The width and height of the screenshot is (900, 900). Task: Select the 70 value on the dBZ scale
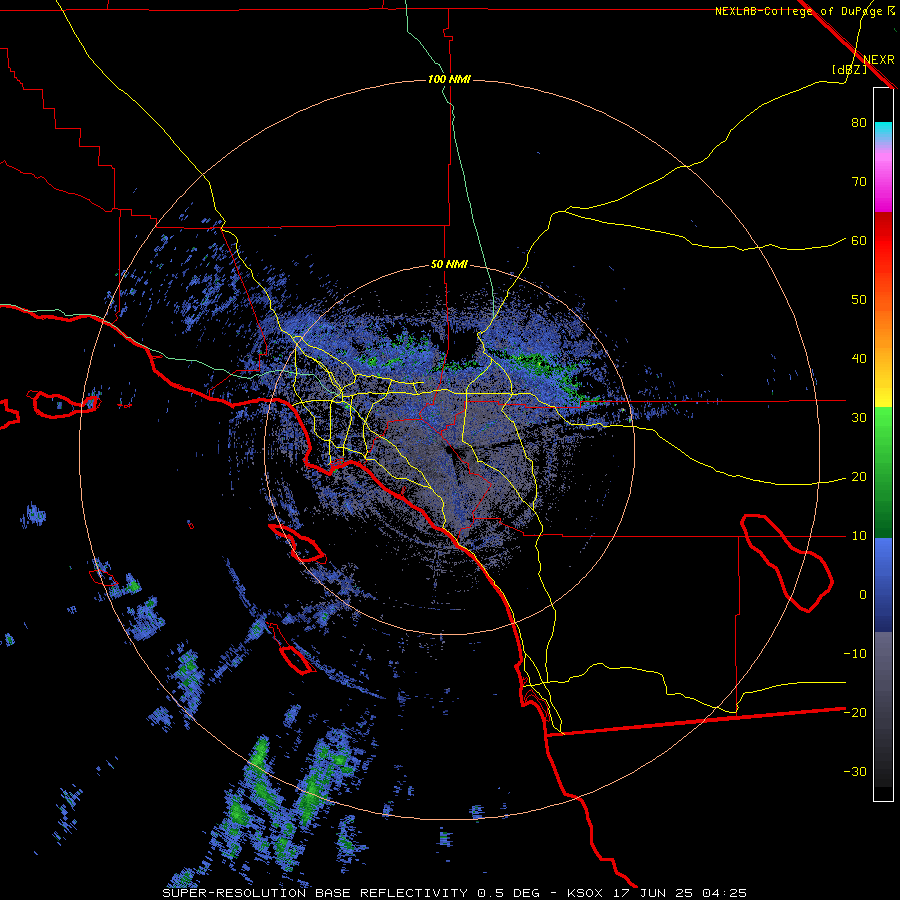point(859,182)
